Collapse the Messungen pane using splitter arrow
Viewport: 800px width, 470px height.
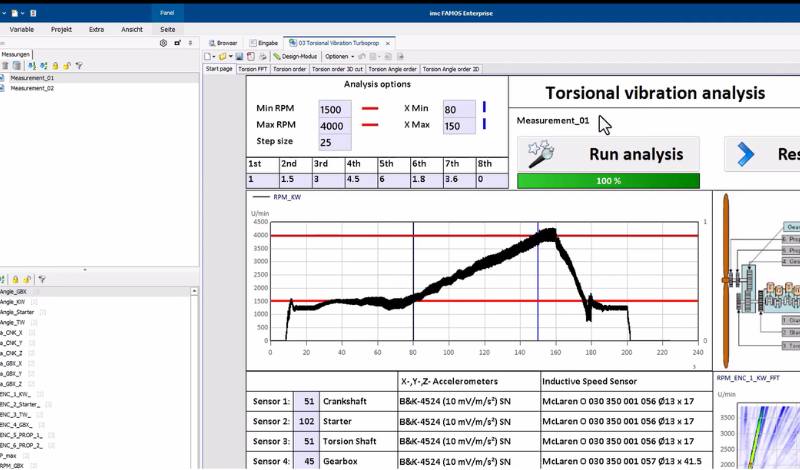pos(84,269)
